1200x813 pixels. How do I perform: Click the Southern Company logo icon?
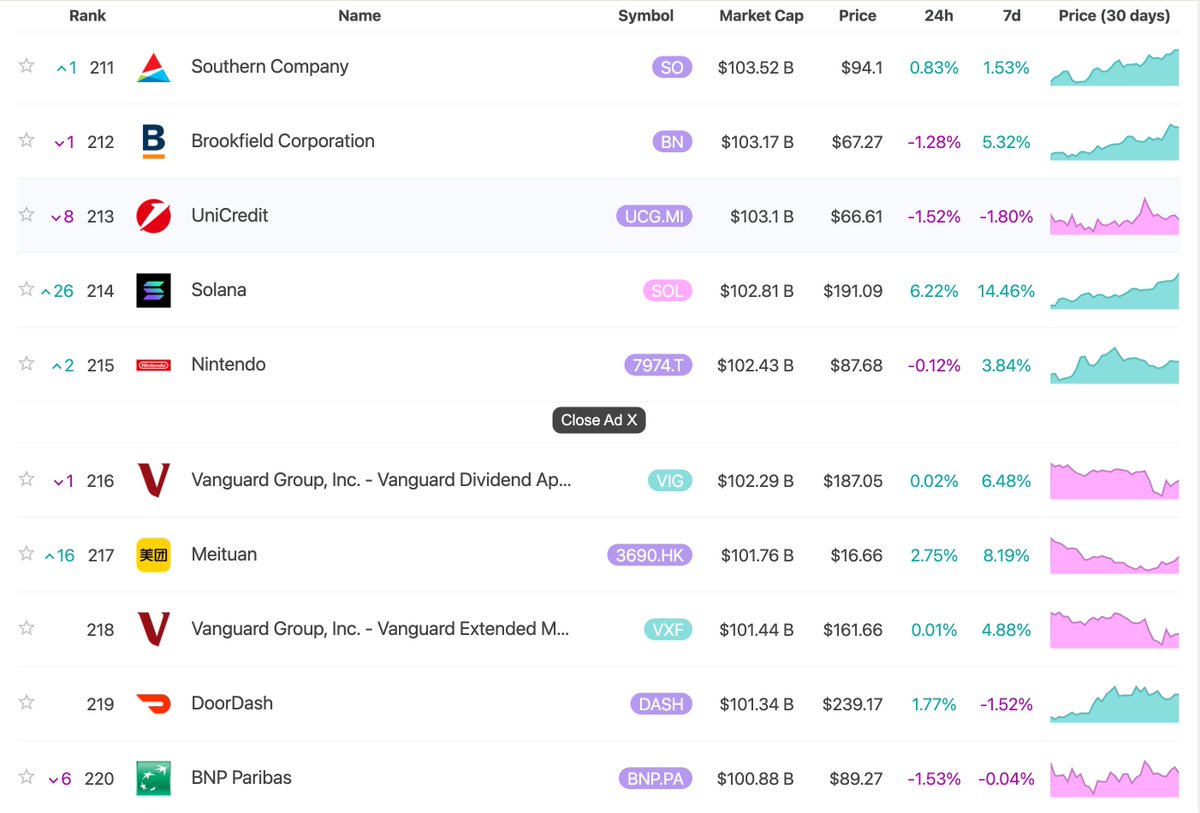153,67
